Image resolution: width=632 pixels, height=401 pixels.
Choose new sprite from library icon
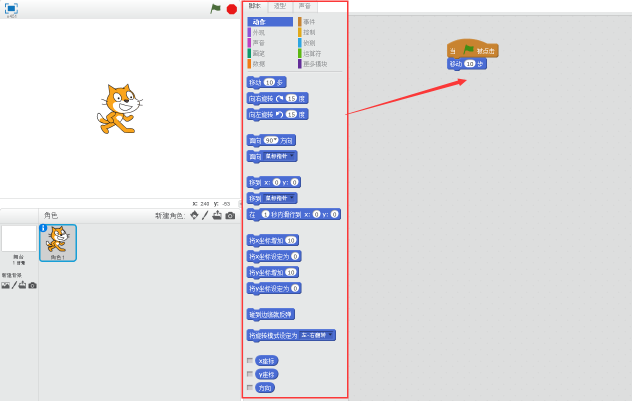(194, 215)
